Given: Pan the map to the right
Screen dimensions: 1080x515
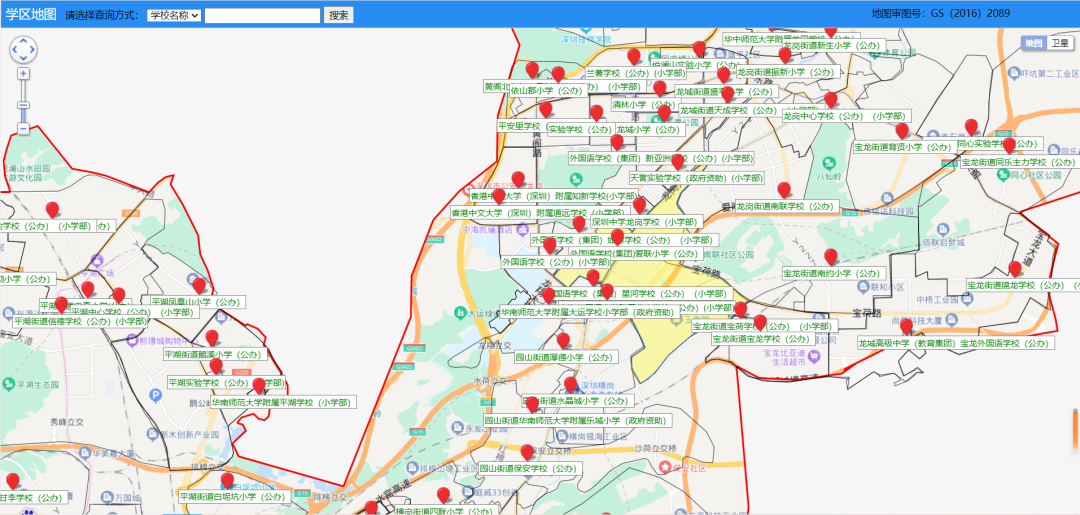Looking at the screenshot, I should [x=32, y=50].
